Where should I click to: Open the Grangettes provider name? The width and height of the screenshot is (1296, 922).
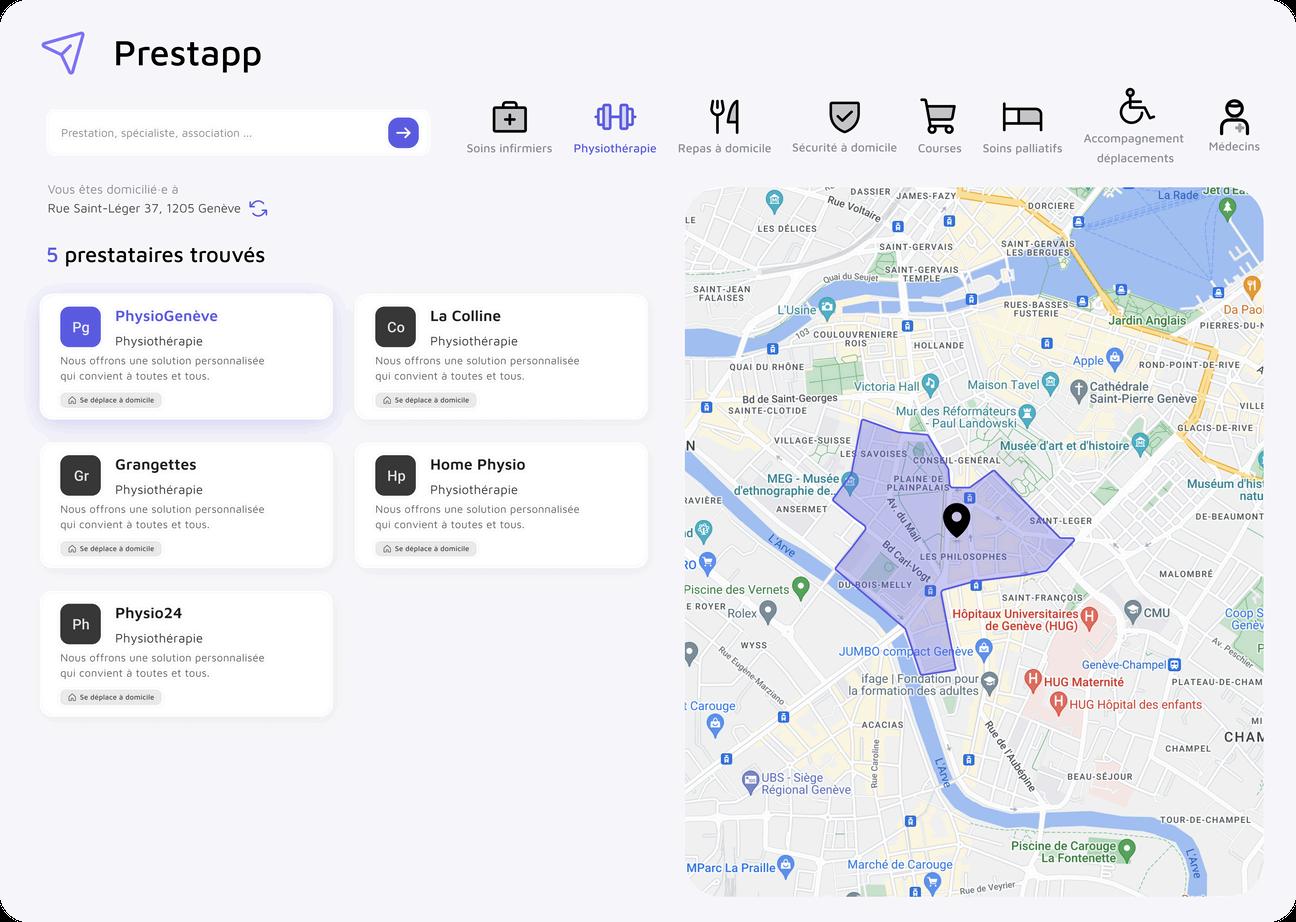click(x=155, y=465)
